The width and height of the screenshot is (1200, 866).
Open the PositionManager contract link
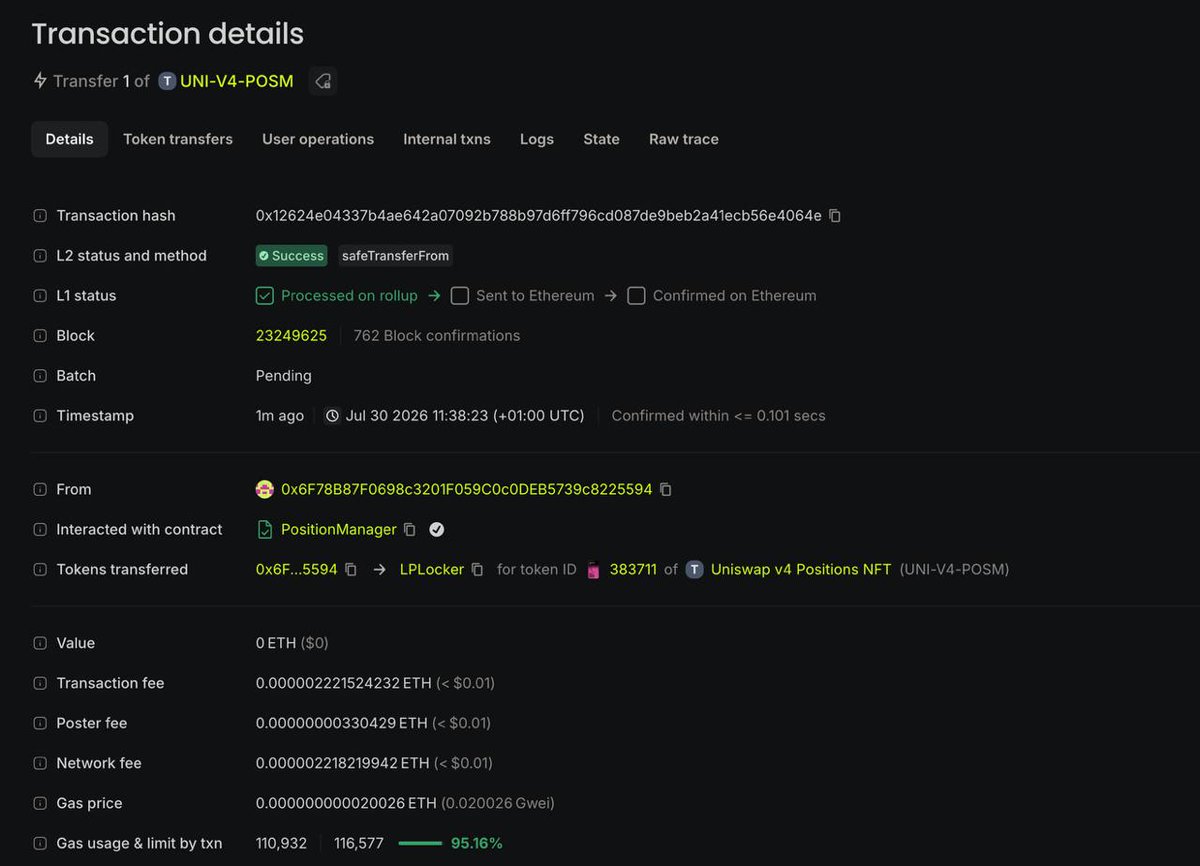pos(339,530)
